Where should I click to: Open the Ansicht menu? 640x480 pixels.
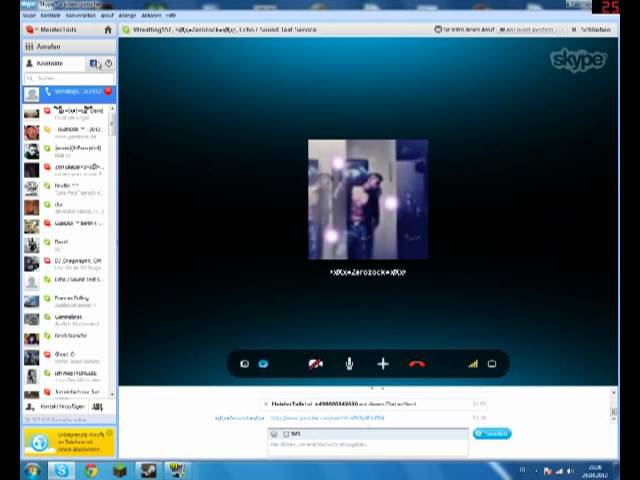[127, 15]
